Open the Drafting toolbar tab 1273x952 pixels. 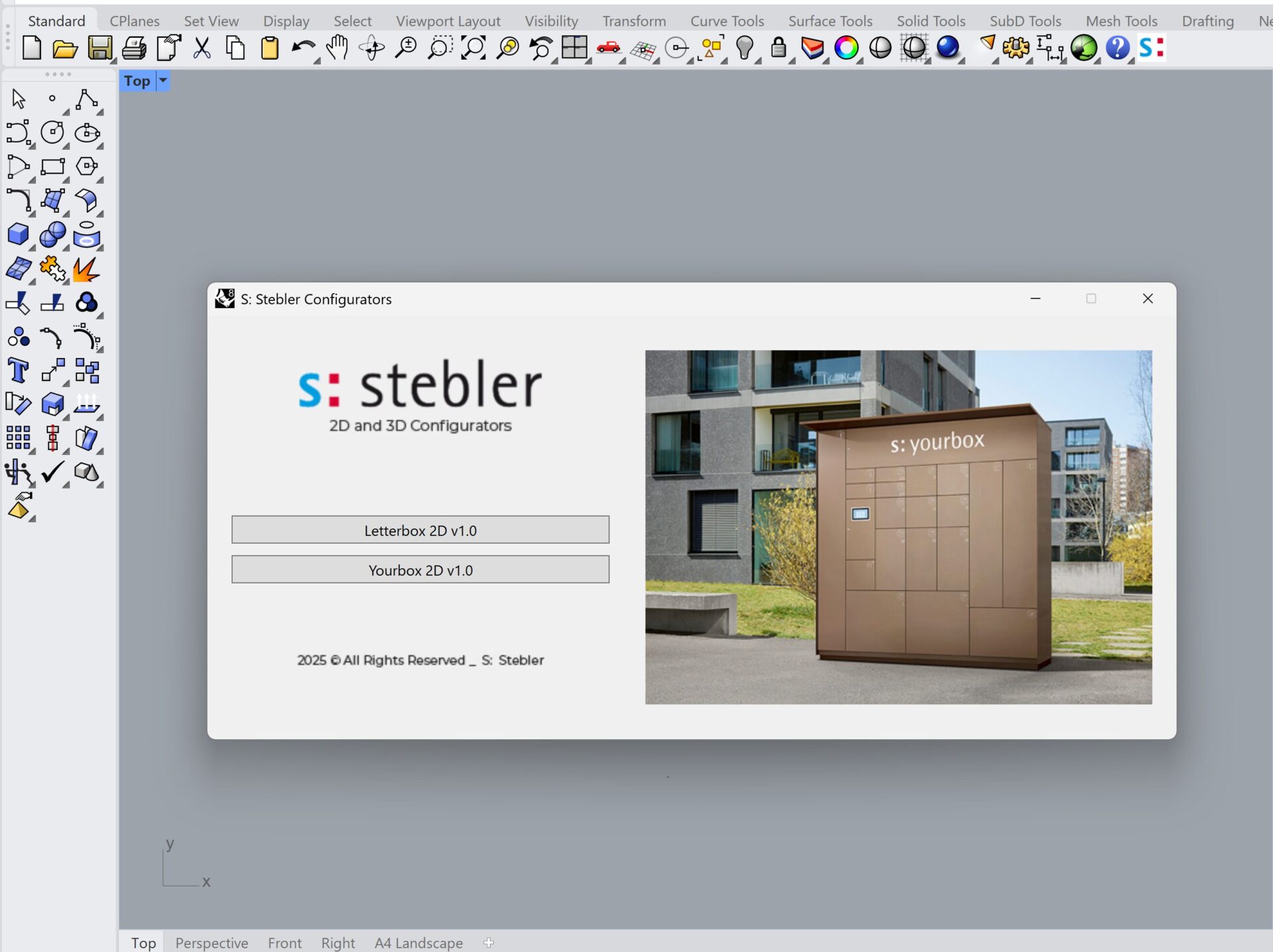(1207, 21)
